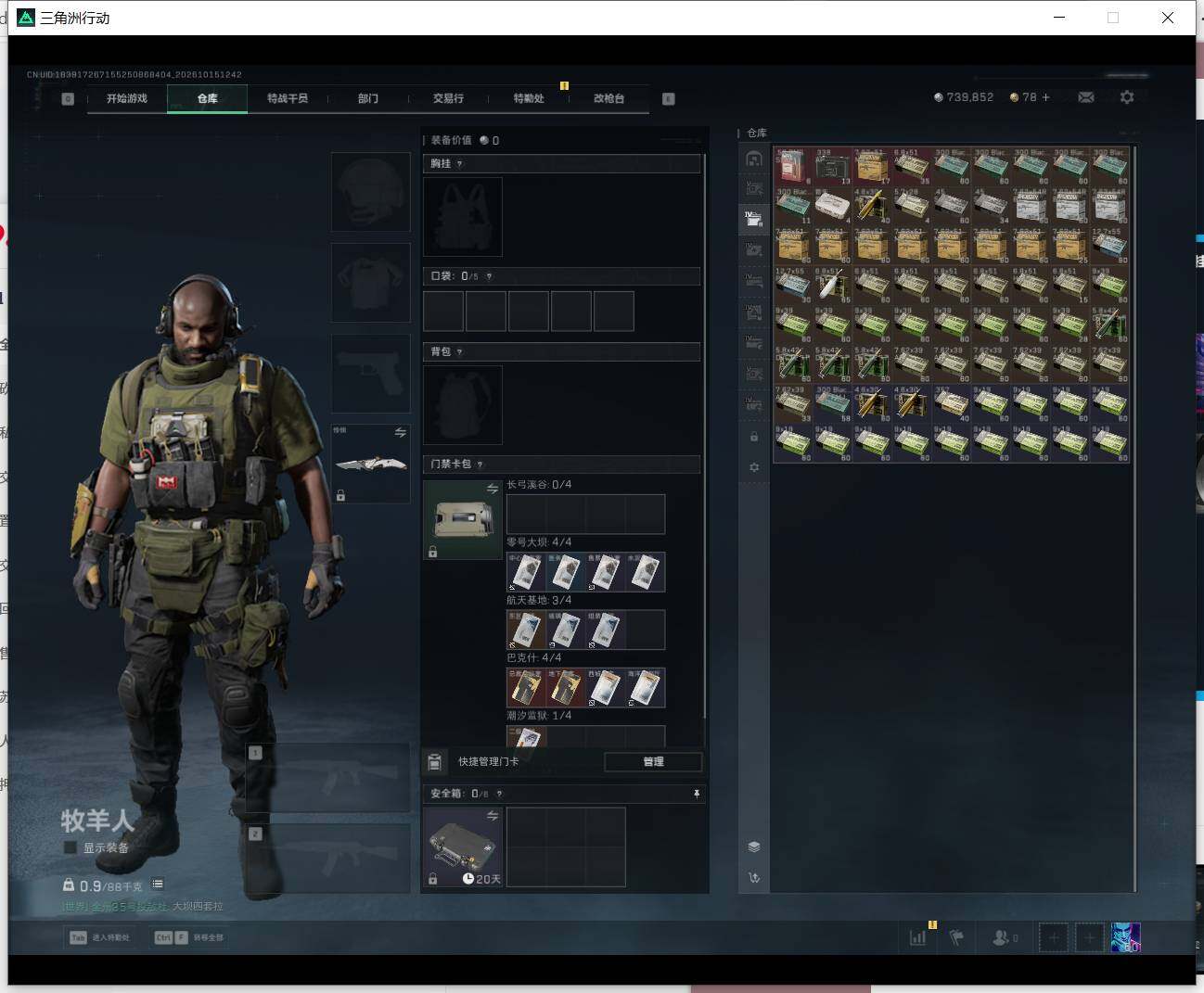Open the friends icon showing 0
The image size is (1204, 993).
click(x=1005, y=937)
